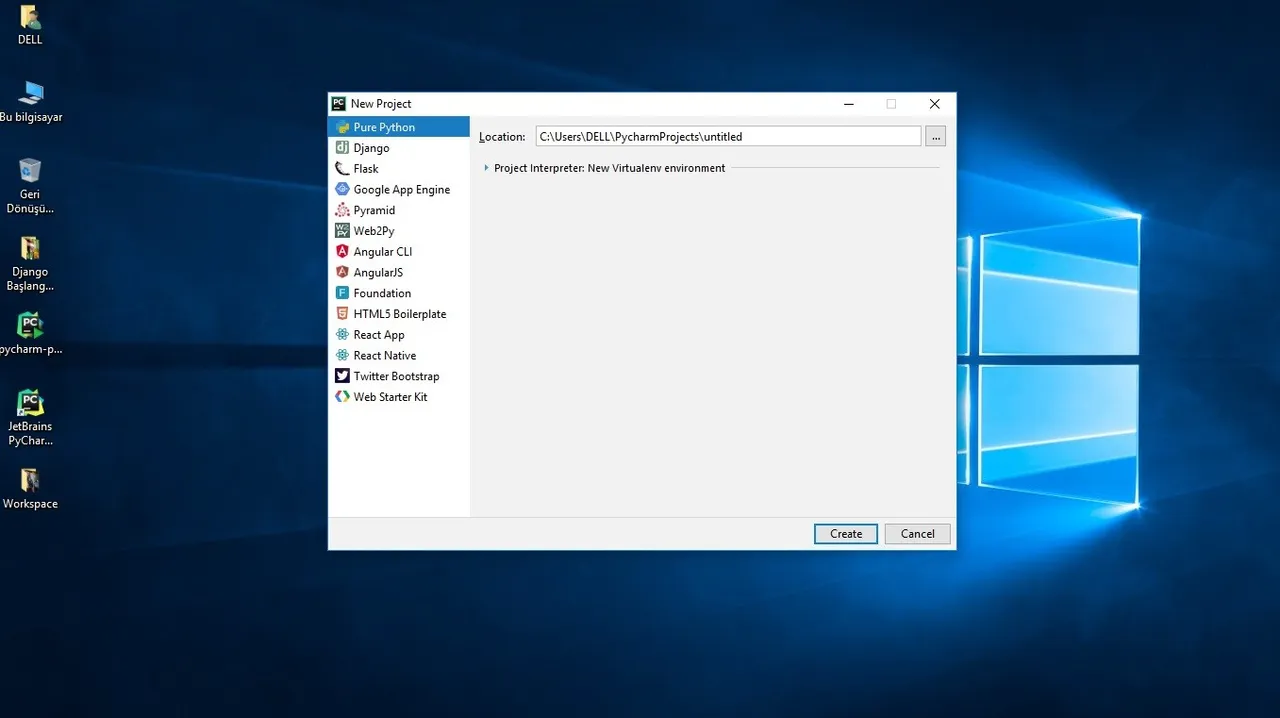
Task: Click the Cancel button
Action: pos(917,534)
